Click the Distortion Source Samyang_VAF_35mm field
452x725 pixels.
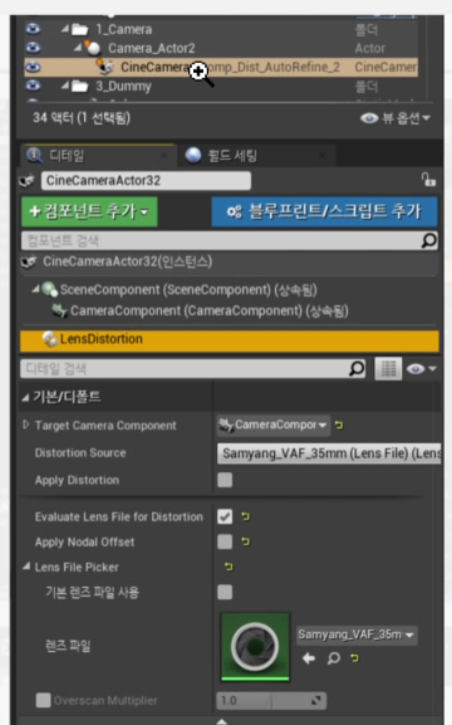click(x=329, y=453)
